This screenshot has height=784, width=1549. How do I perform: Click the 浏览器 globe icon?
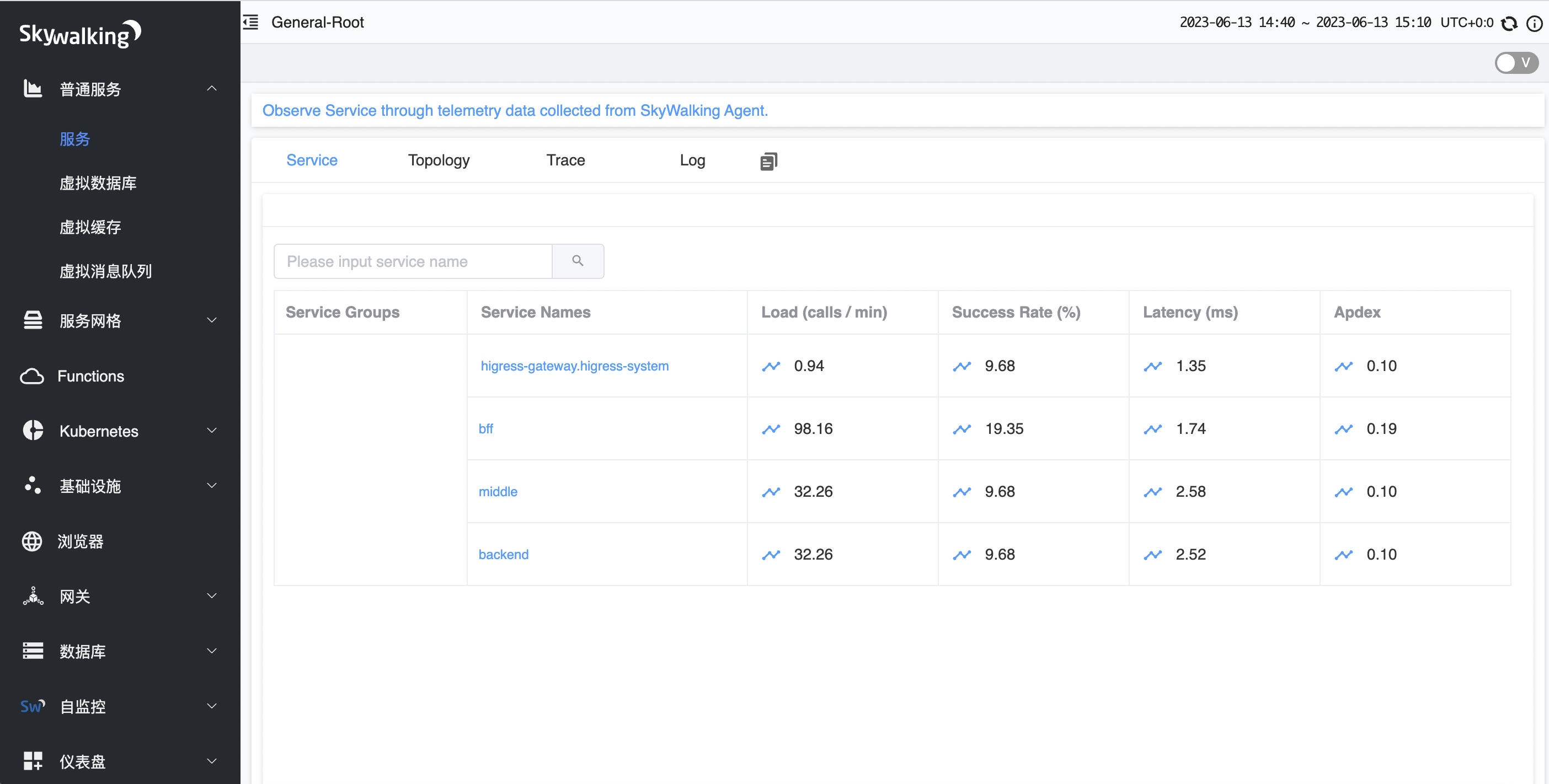32,541
